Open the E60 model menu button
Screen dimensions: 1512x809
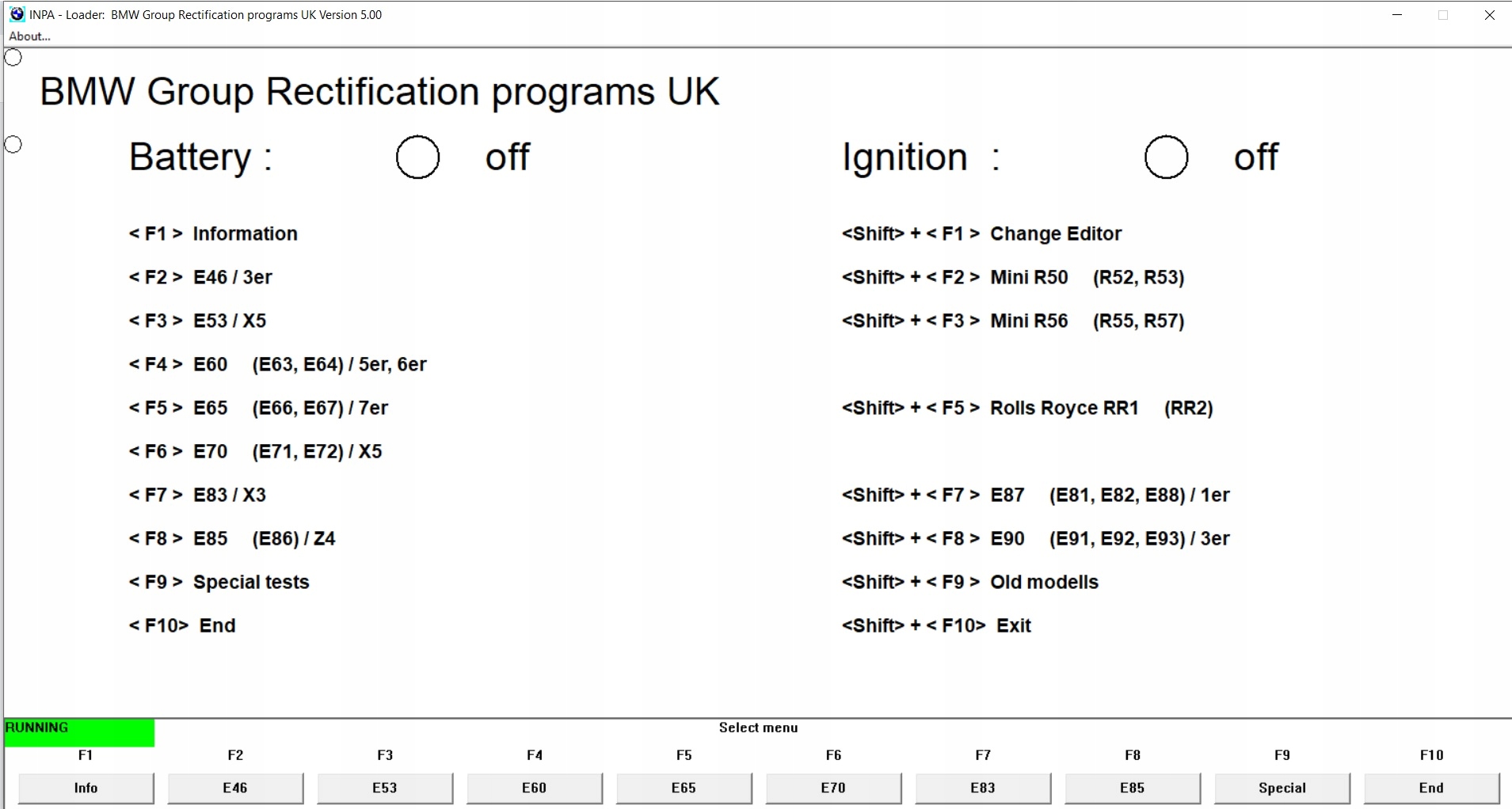[535, 788]
